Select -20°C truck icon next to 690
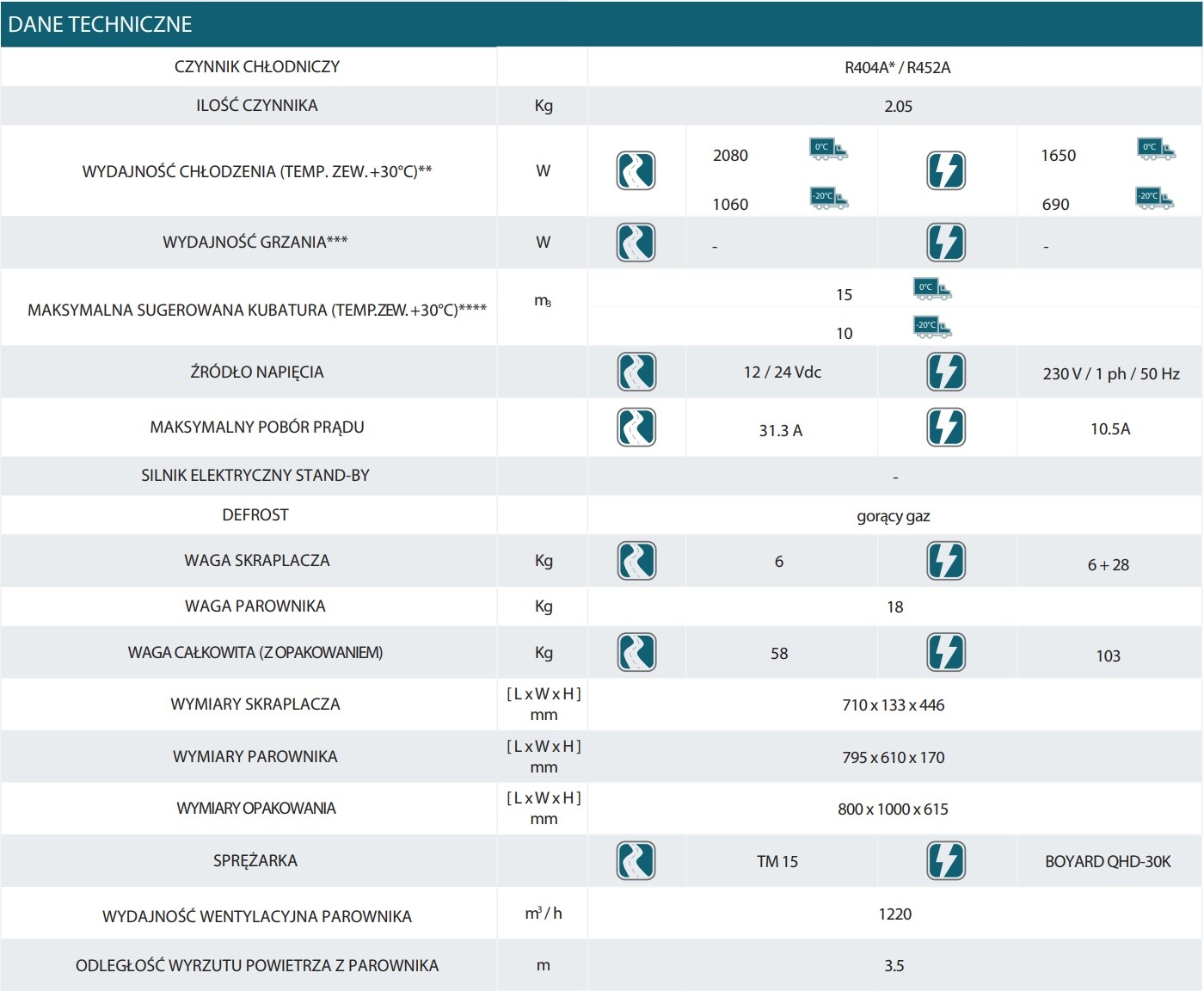This screenshot has width=1204, height=991. 1155,198
